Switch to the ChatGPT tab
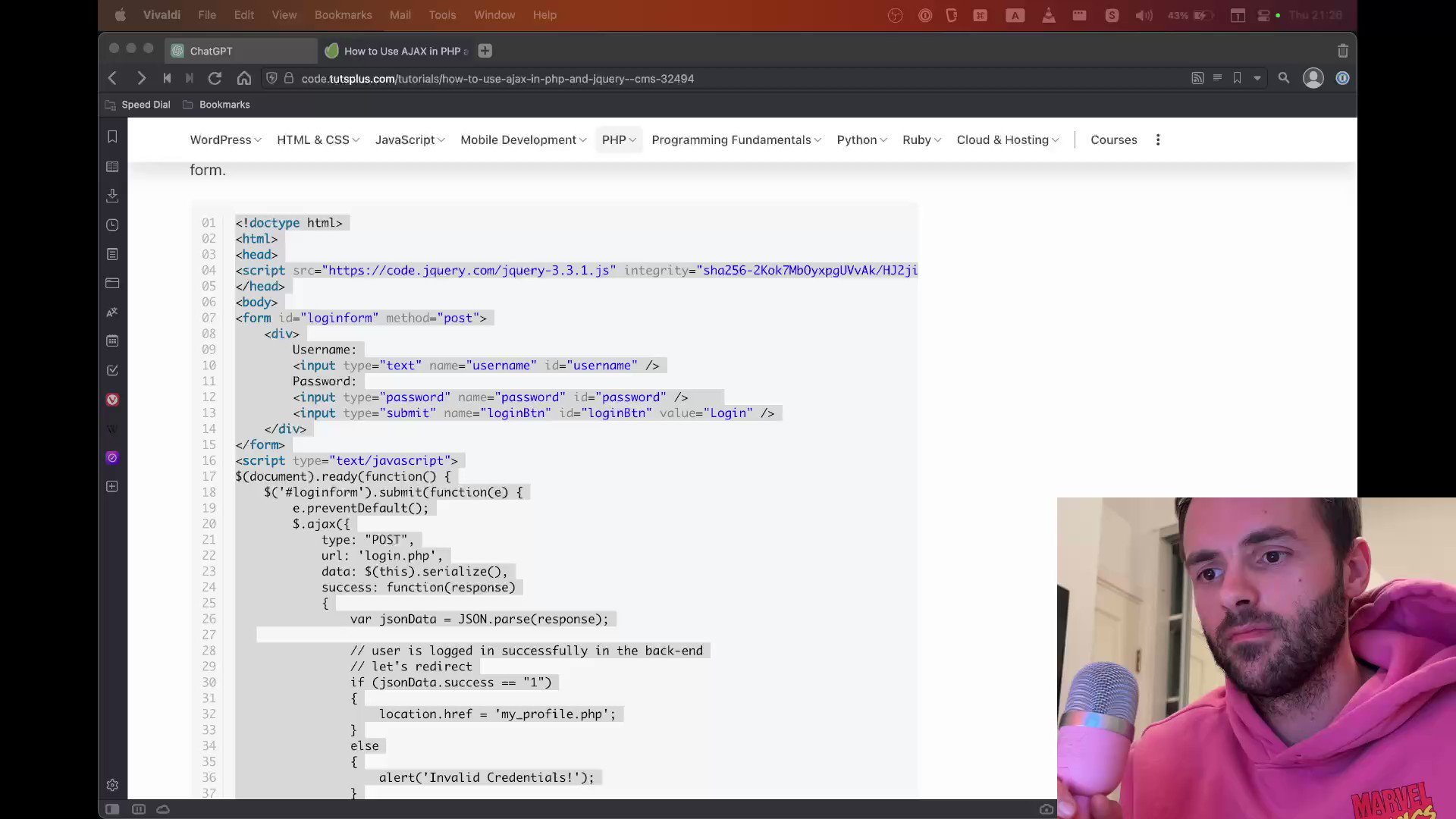Screen dimensions: 1456x819 pos(243,51)
